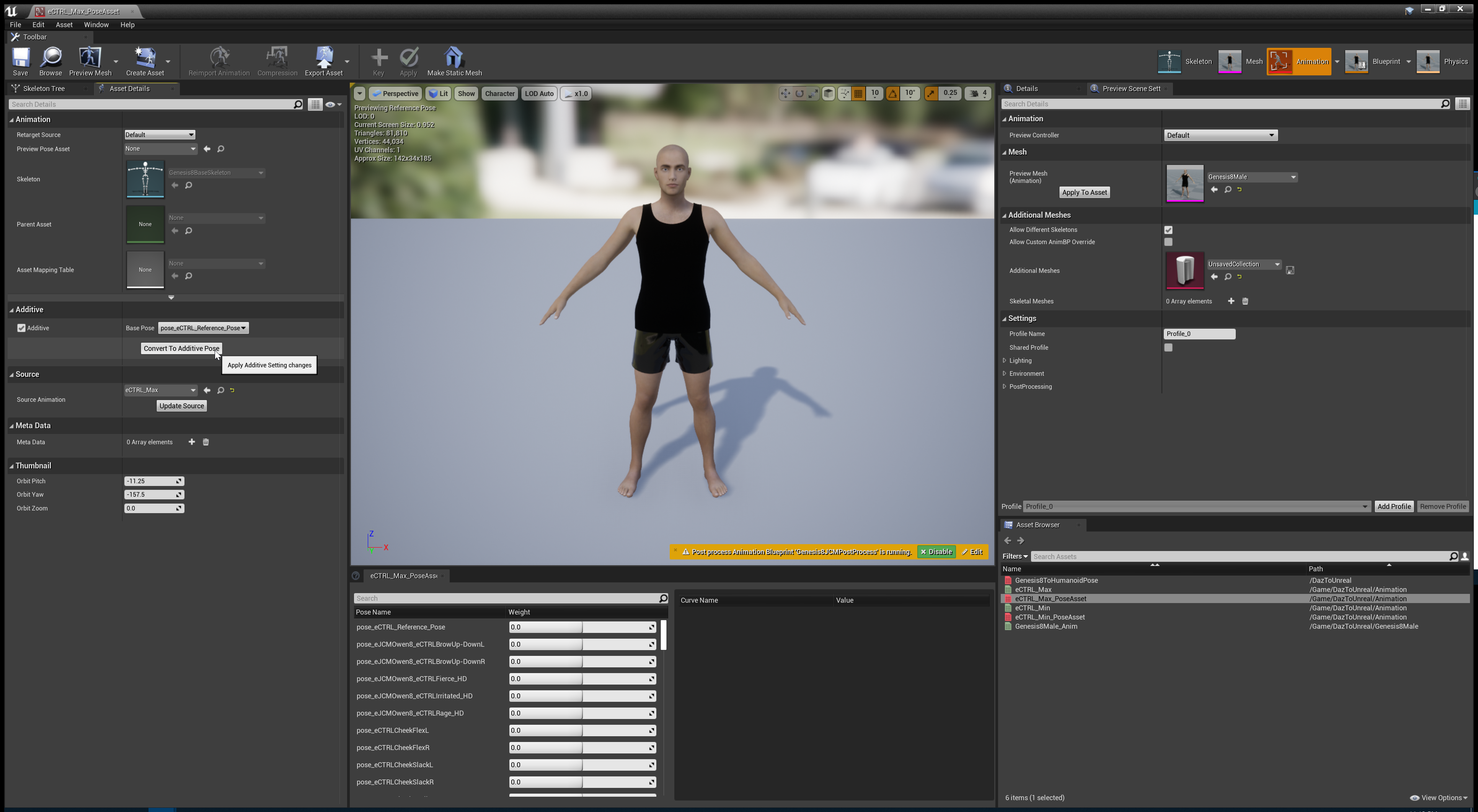Browse to Genesis8Male preview mesh magnifier
Image resolution: width=1478 pixels, height=812 pixels.
click(x=1228, y=189)
